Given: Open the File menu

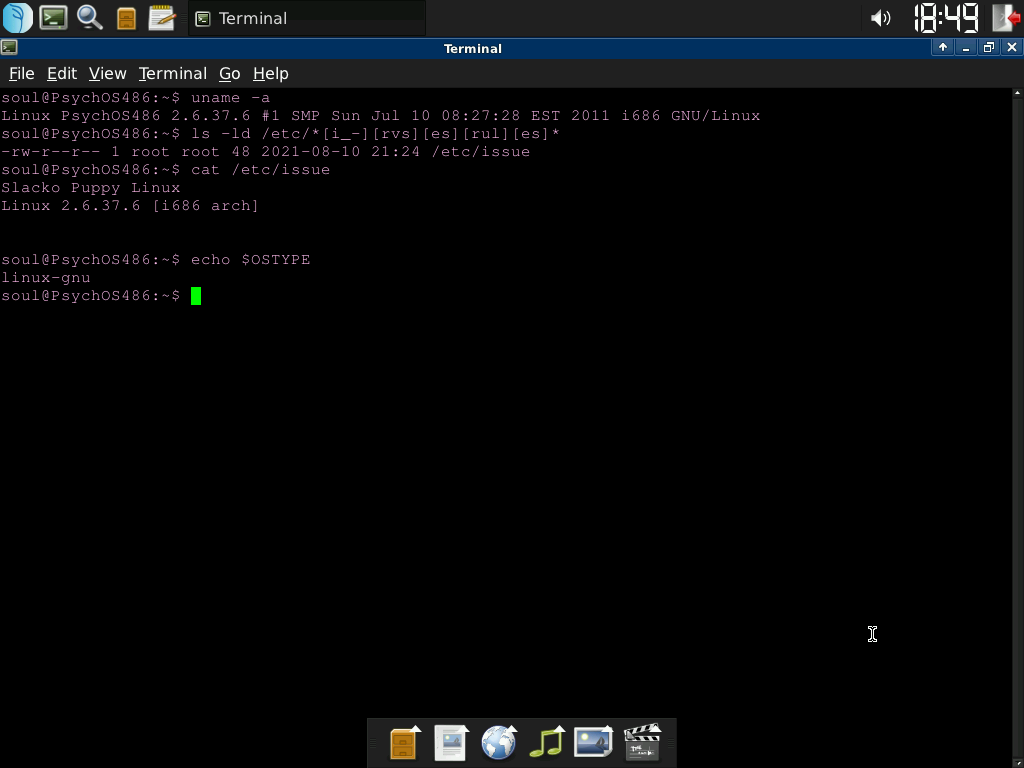Looking at the screenshot, I should [x=22, y=73].
